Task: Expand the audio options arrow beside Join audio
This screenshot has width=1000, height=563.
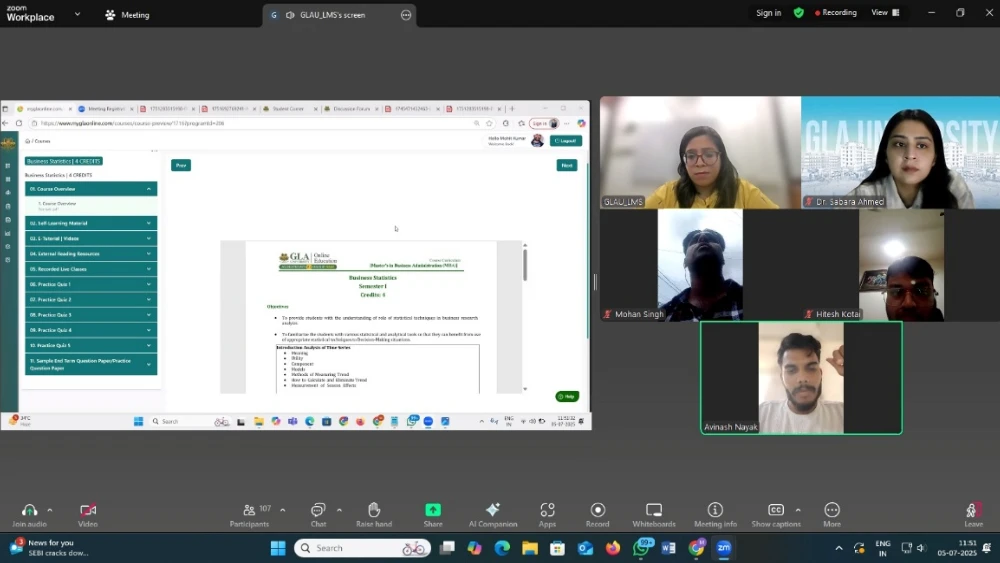Action: pos(50,510)
